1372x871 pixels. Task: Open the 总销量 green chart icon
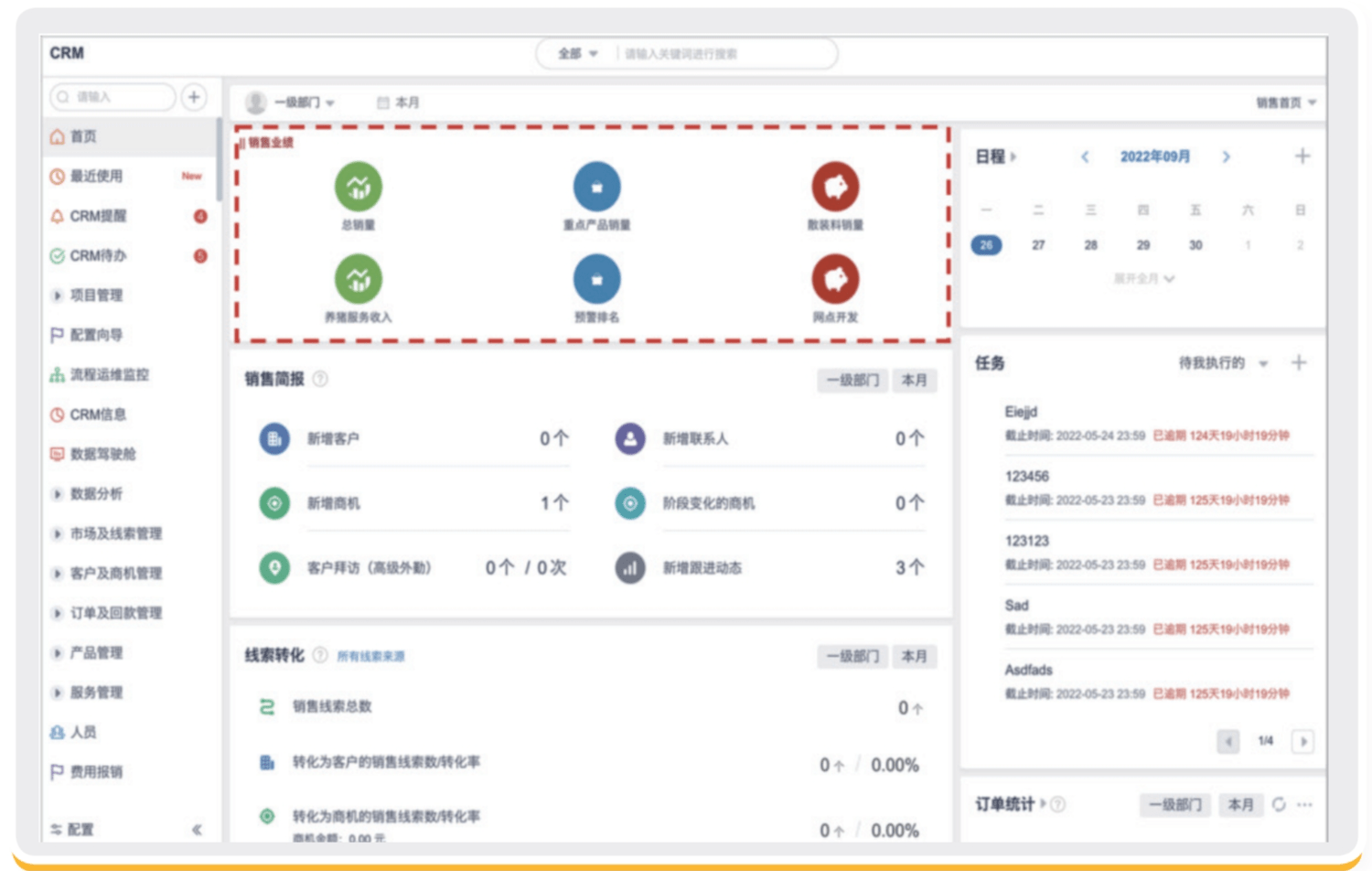358,187
